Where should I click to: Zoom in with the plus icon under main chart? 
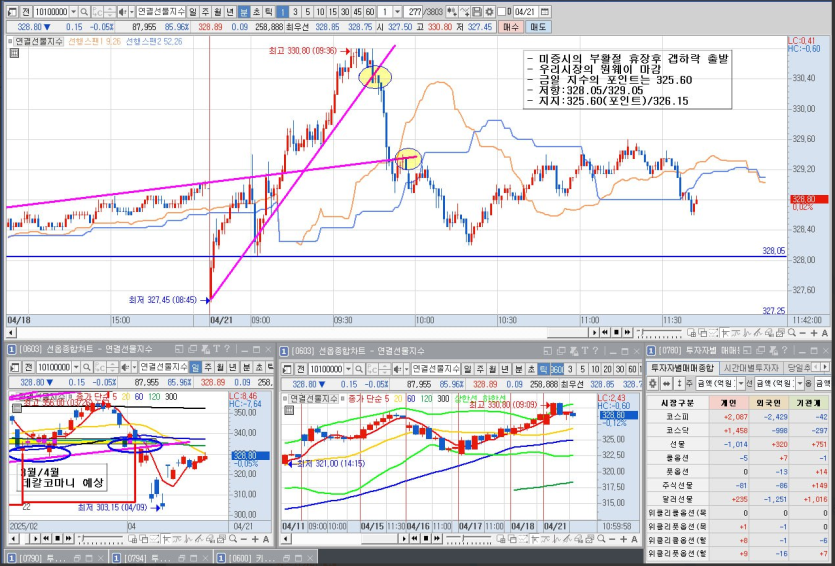tap(814, 333)
